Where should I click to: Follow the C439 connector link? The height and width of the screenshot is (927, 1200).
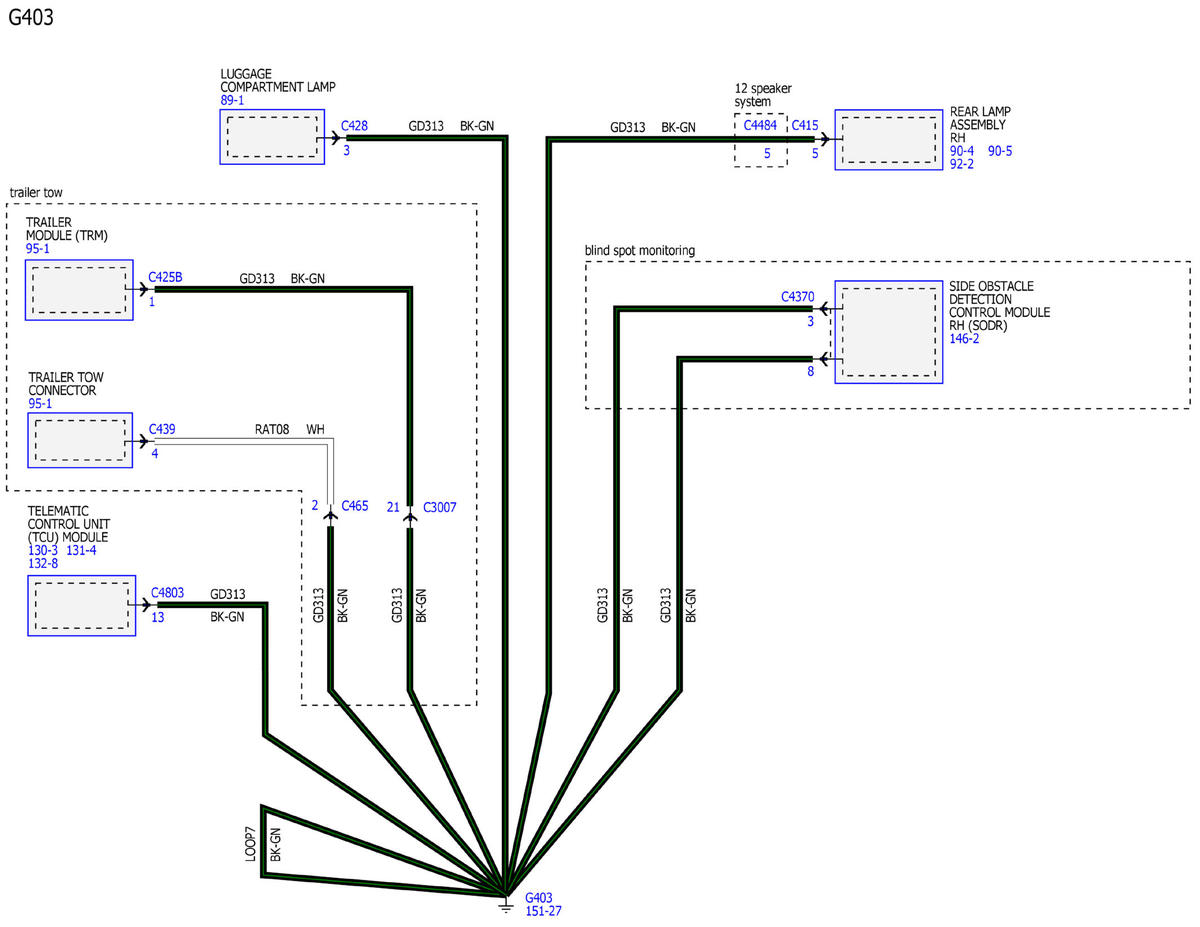pos(162,429)
